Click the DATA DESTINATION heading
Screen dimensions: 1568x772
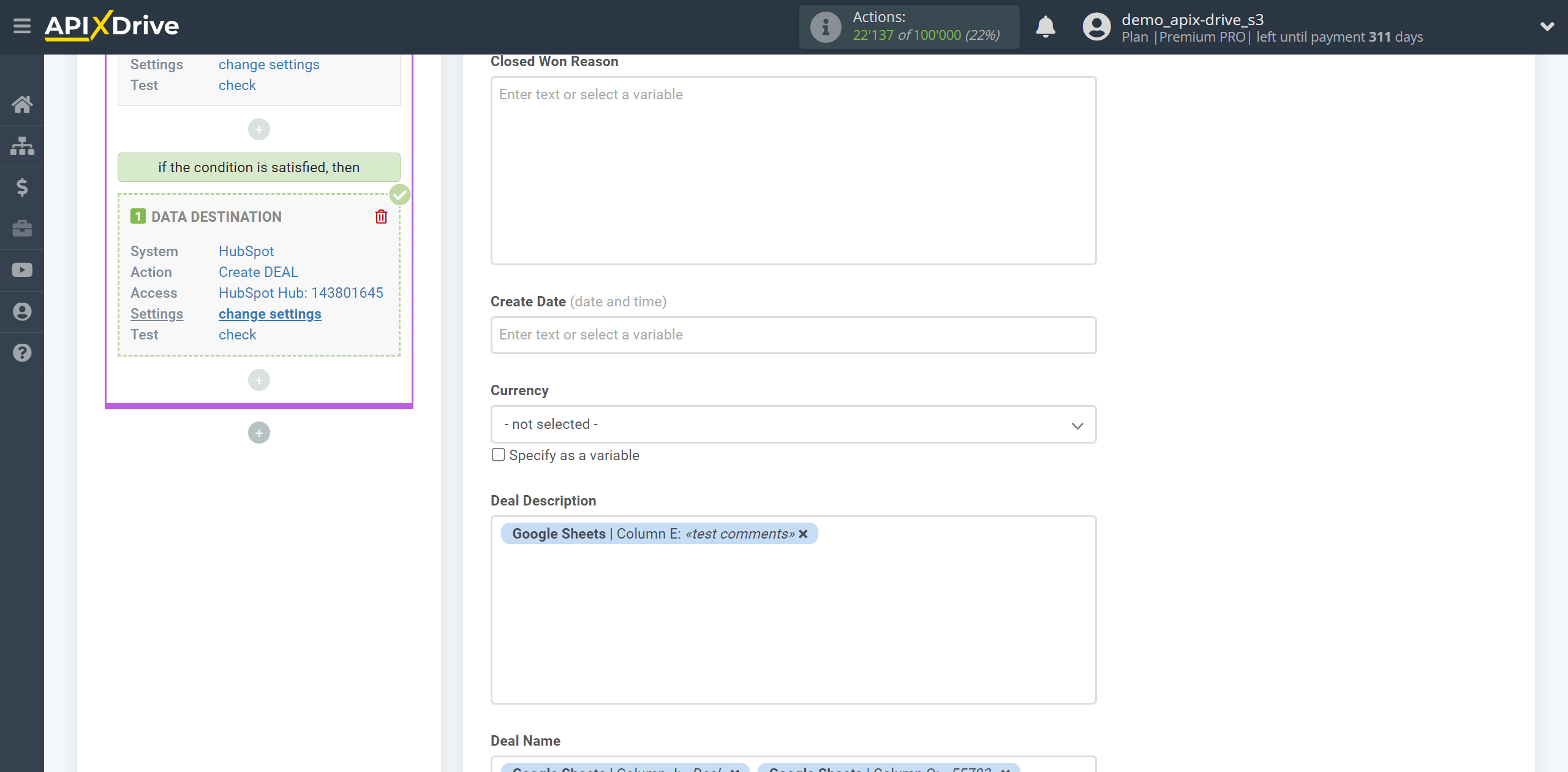(216, 217)
